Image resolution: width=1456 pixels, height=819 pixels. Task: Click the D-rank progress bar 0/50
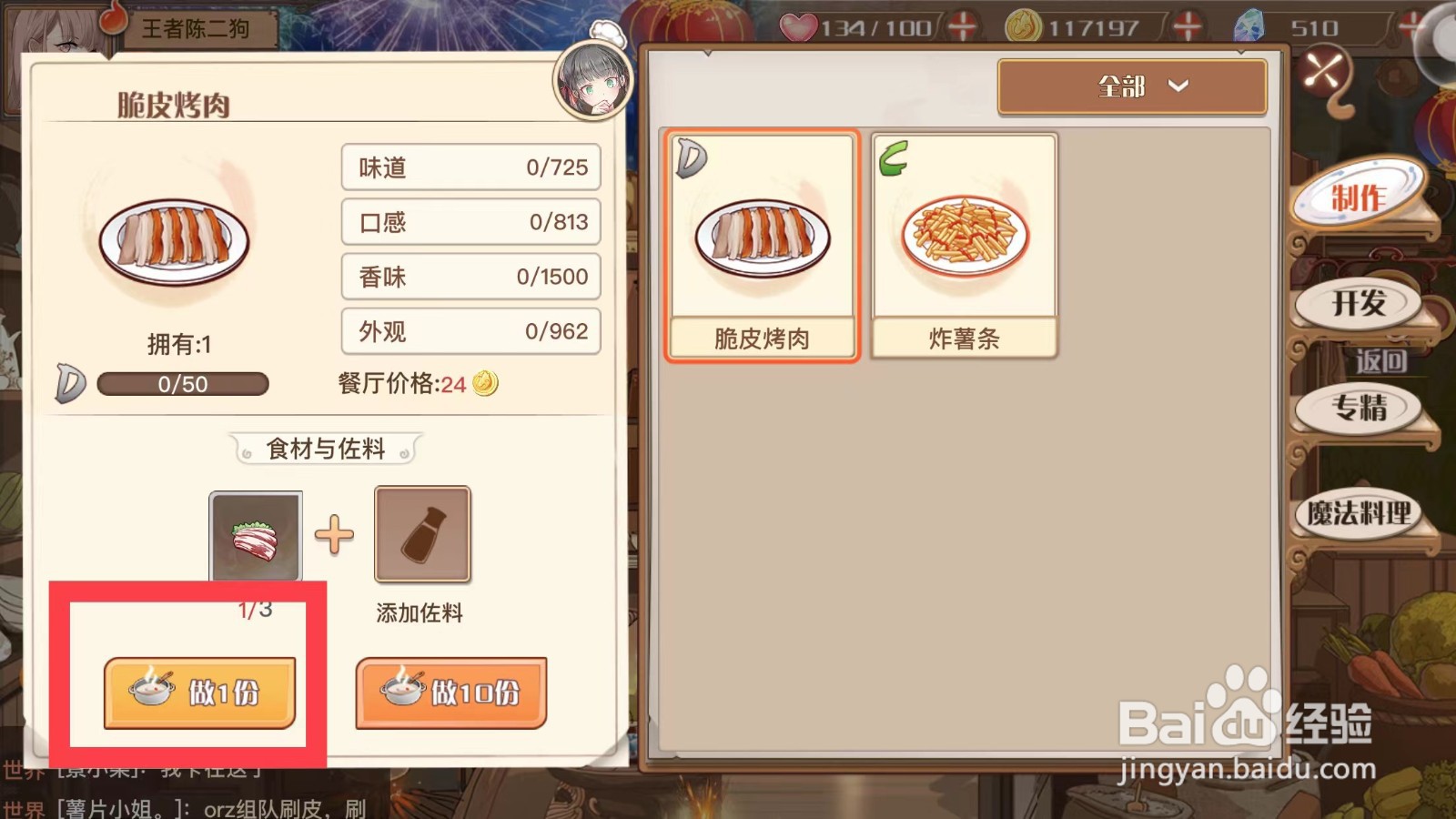[183, 384]
